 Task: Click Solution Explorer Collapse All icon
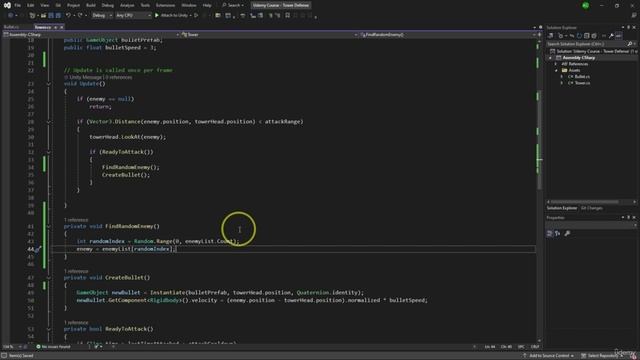point(587,36)
